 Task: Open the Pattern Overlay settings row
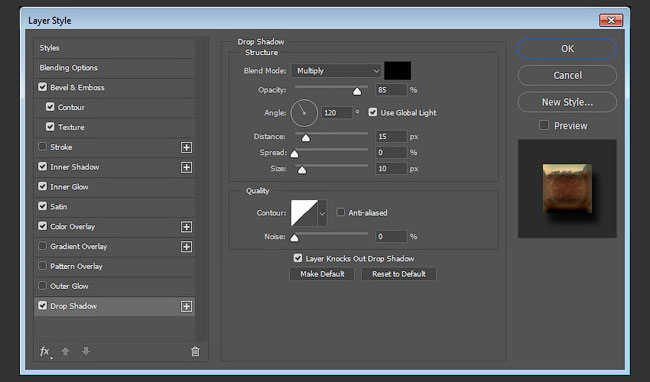coord(114,266)
